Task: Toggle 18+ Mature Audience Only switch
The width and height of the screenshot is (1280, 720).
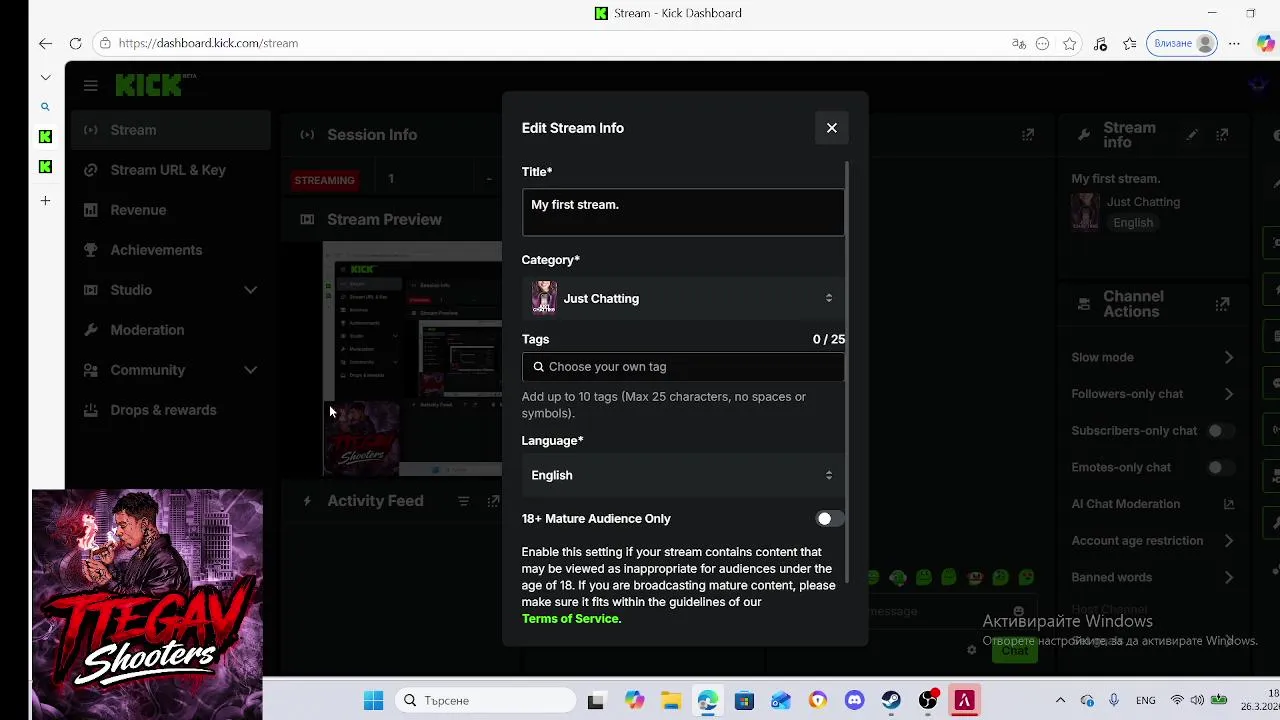Action: pos(829,519)
